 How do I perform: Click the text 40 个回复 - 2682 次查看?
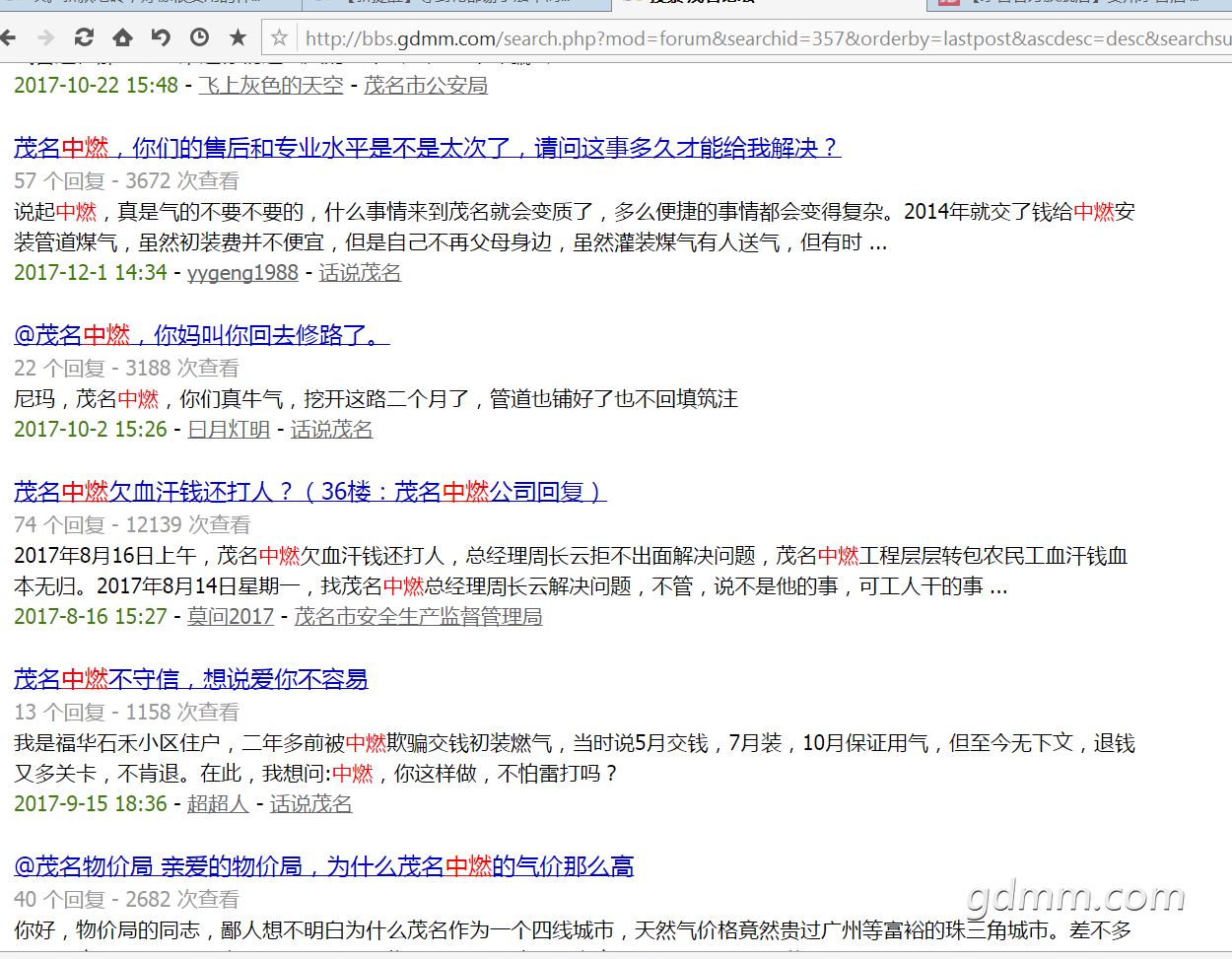coord(126,900)
